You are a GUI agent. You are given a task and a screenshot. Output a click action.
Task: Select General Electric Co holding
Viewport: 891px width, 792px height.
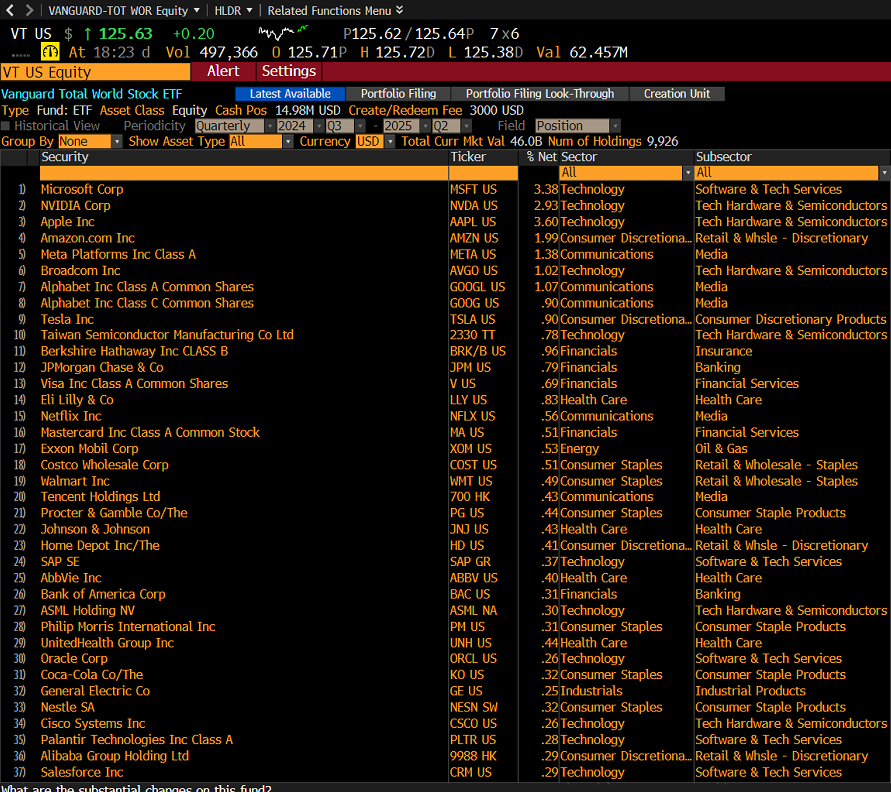(95, 691)
